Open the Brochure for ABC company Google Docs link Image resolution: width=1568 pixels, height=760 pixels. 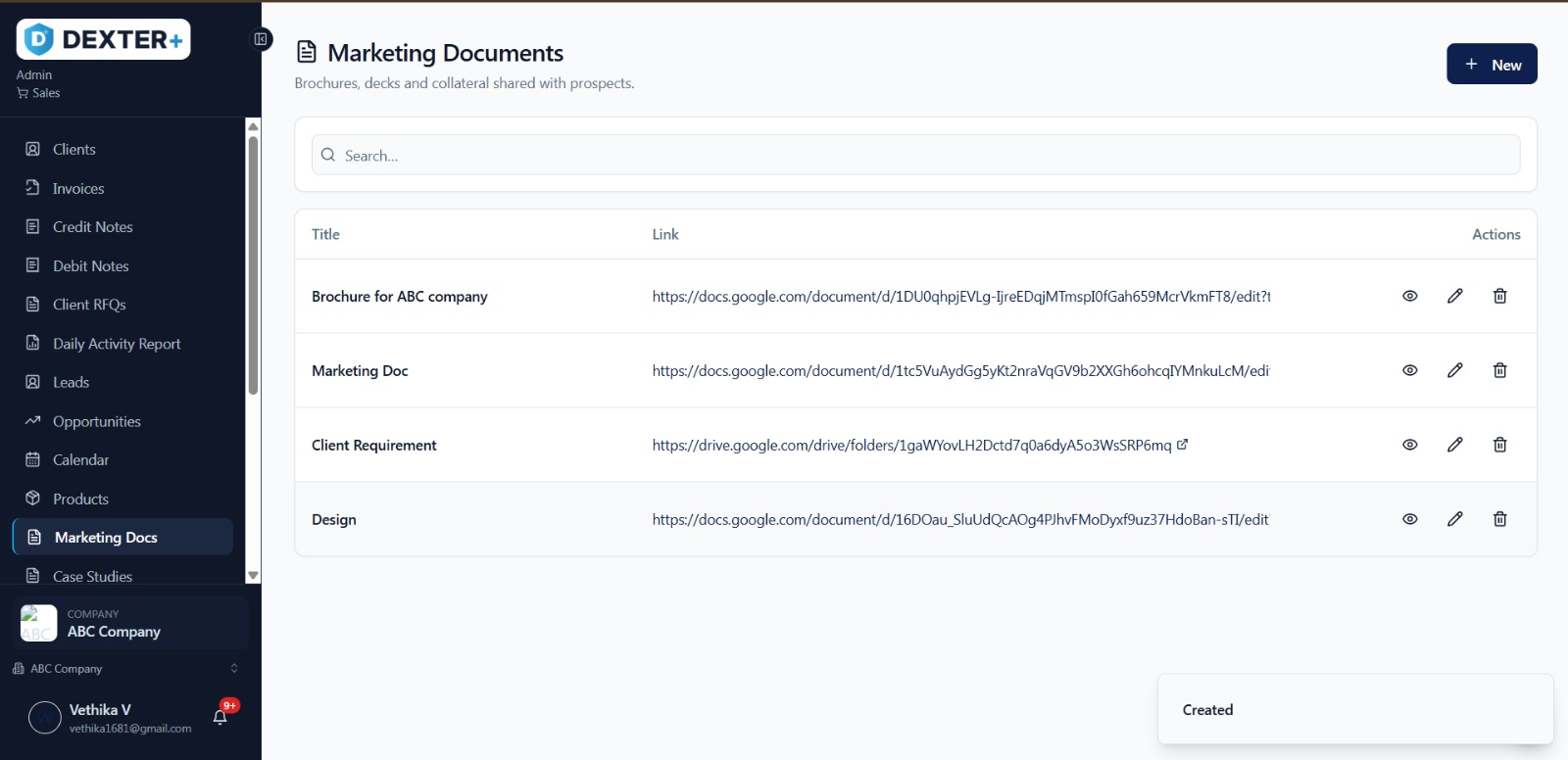click(961, 296)
